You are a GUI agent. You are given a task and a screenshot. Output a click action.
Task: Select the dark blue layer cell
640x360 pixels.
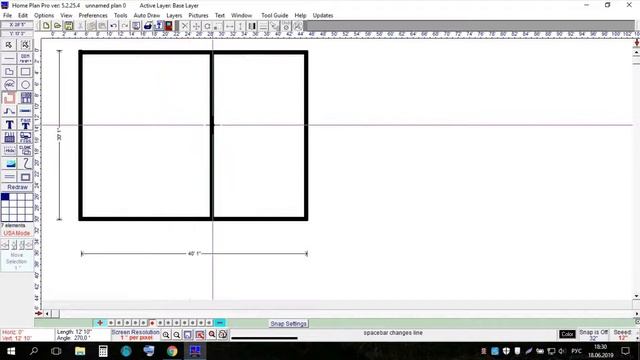click(5, 197)
